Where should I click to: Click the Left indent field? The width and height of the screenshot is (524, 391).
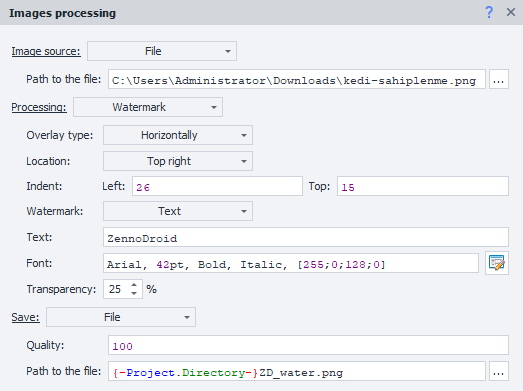point(217,186)
